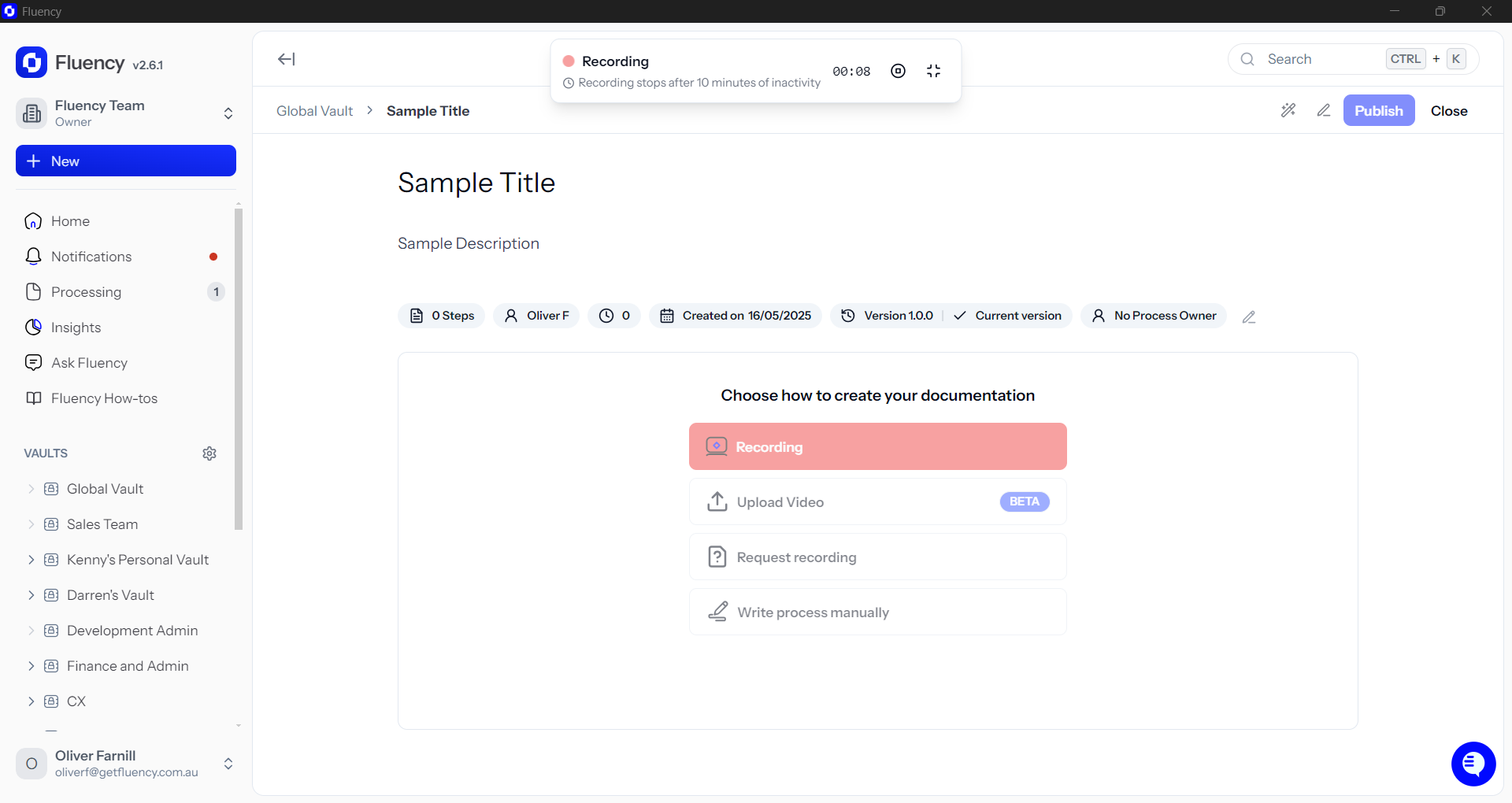The height and width of the screenshot is (803, 1512).
Task: Click the Oliver F author chip
Action: (536, 316)
